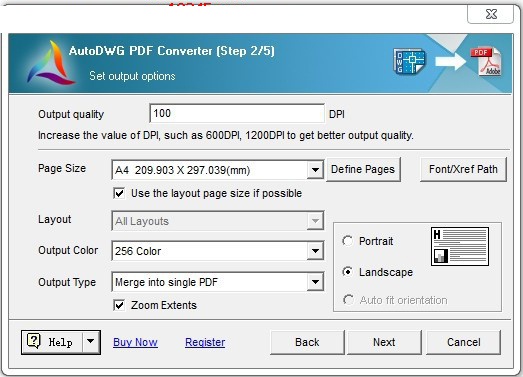Viewport: 523px width, 377px height.
Task: Close the dialog with X button
Action: coord(491,14)
